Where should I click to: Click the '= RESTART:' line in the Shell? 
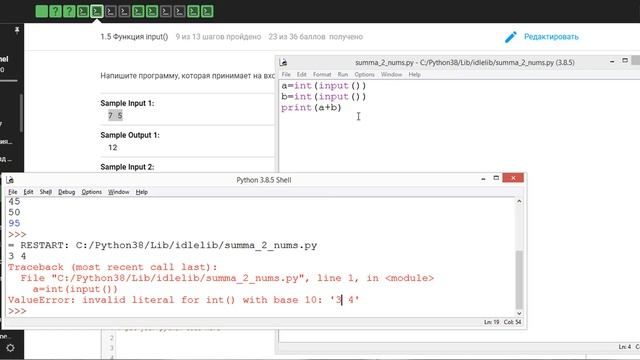point(162,245)
